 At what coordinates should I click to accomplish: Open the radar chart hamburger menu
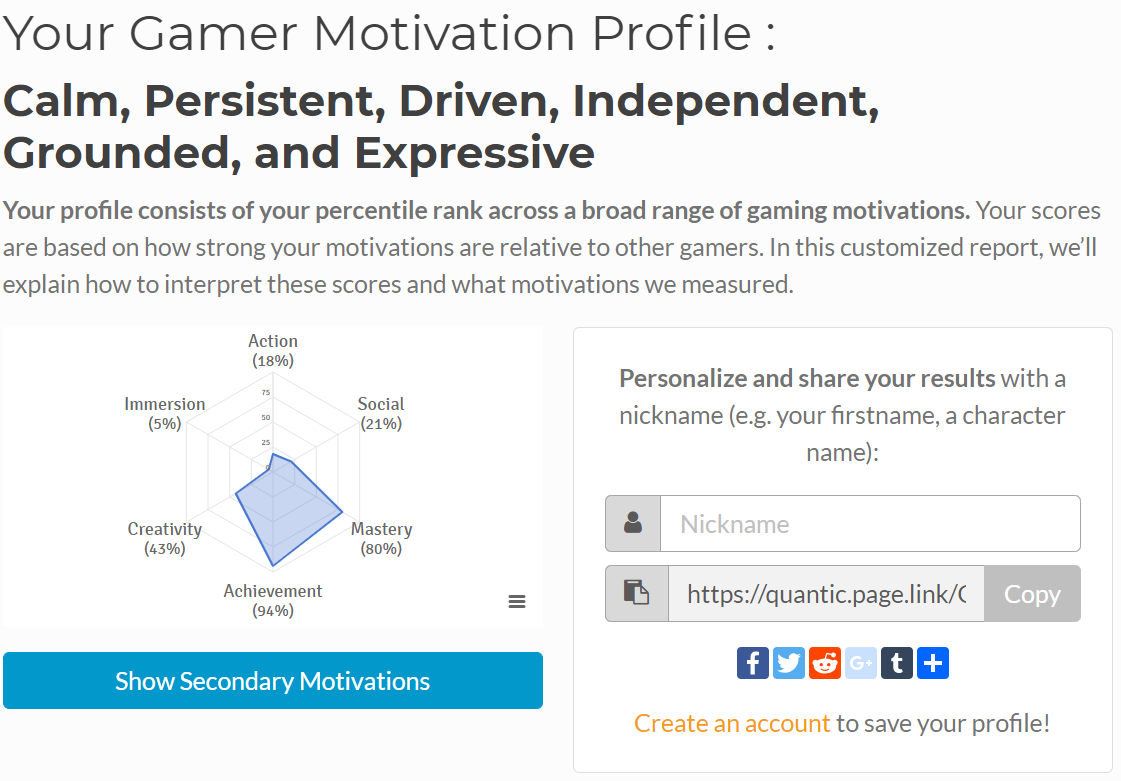tap(517, 601)
